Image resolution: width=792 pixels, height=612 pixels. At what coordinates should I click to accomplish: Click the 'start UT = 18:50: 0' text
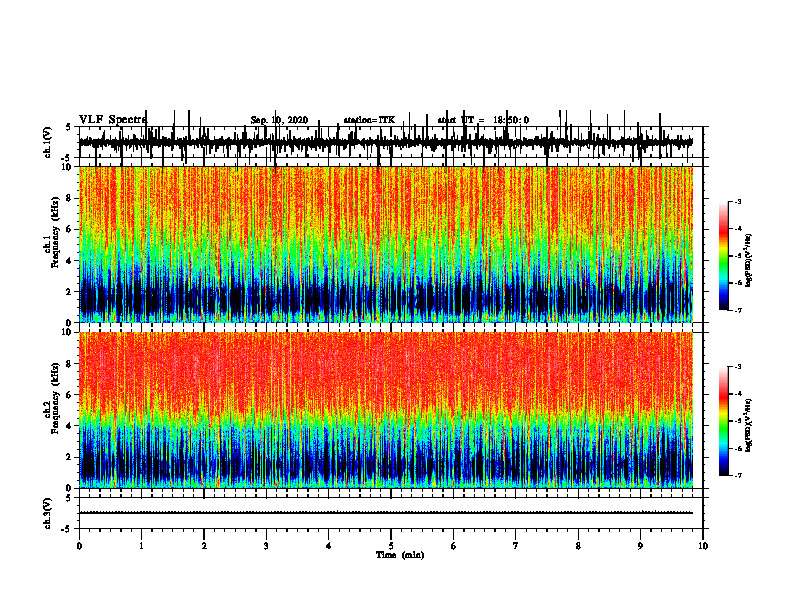coord(483,120)
